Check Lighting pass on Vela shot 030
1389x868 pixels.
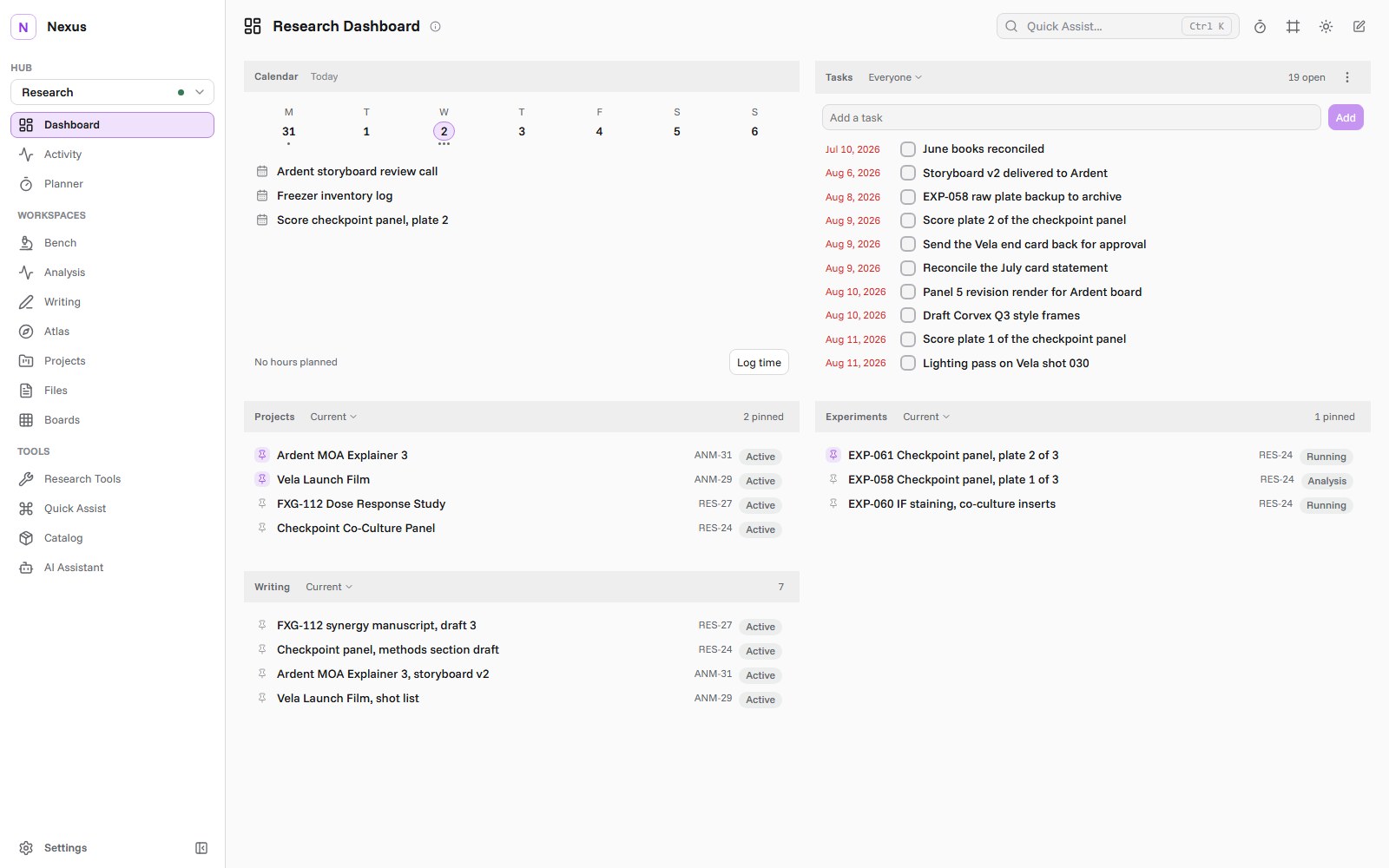(x=908, y=363)
